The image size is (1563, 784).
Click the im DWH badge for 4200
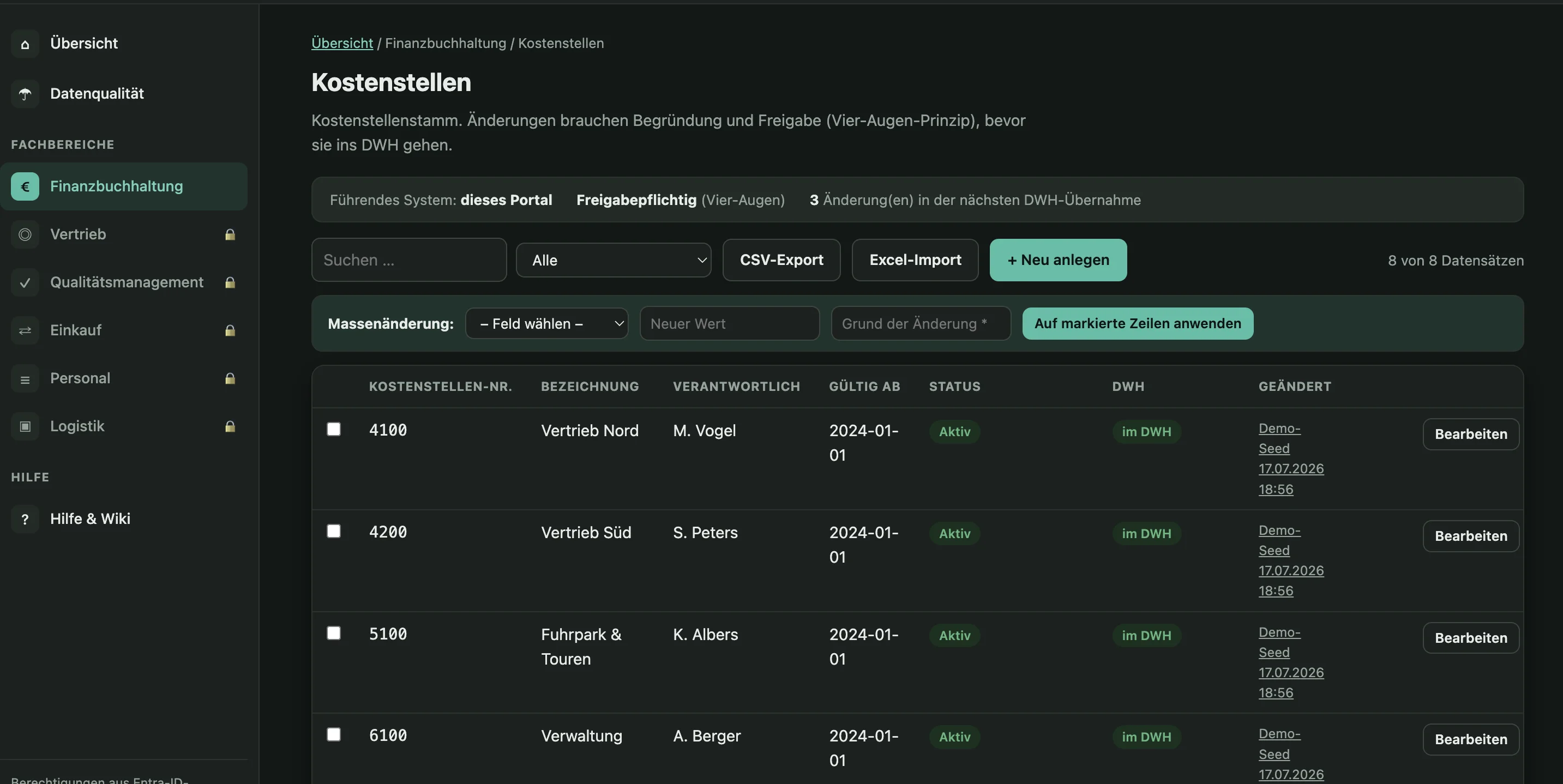[x=1146, y=533]
